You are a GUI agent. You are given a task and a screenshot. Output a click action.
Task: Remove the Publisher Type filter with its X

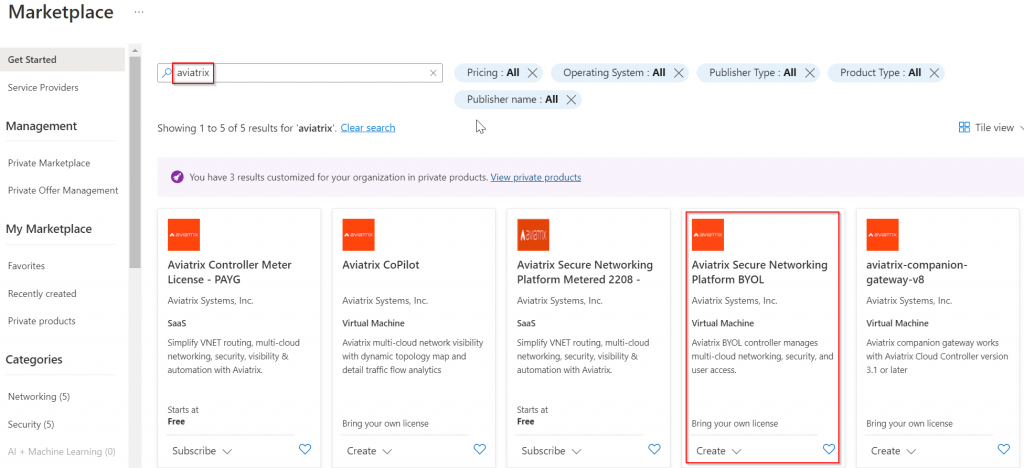pyautogui.click(x=810, y=72)
